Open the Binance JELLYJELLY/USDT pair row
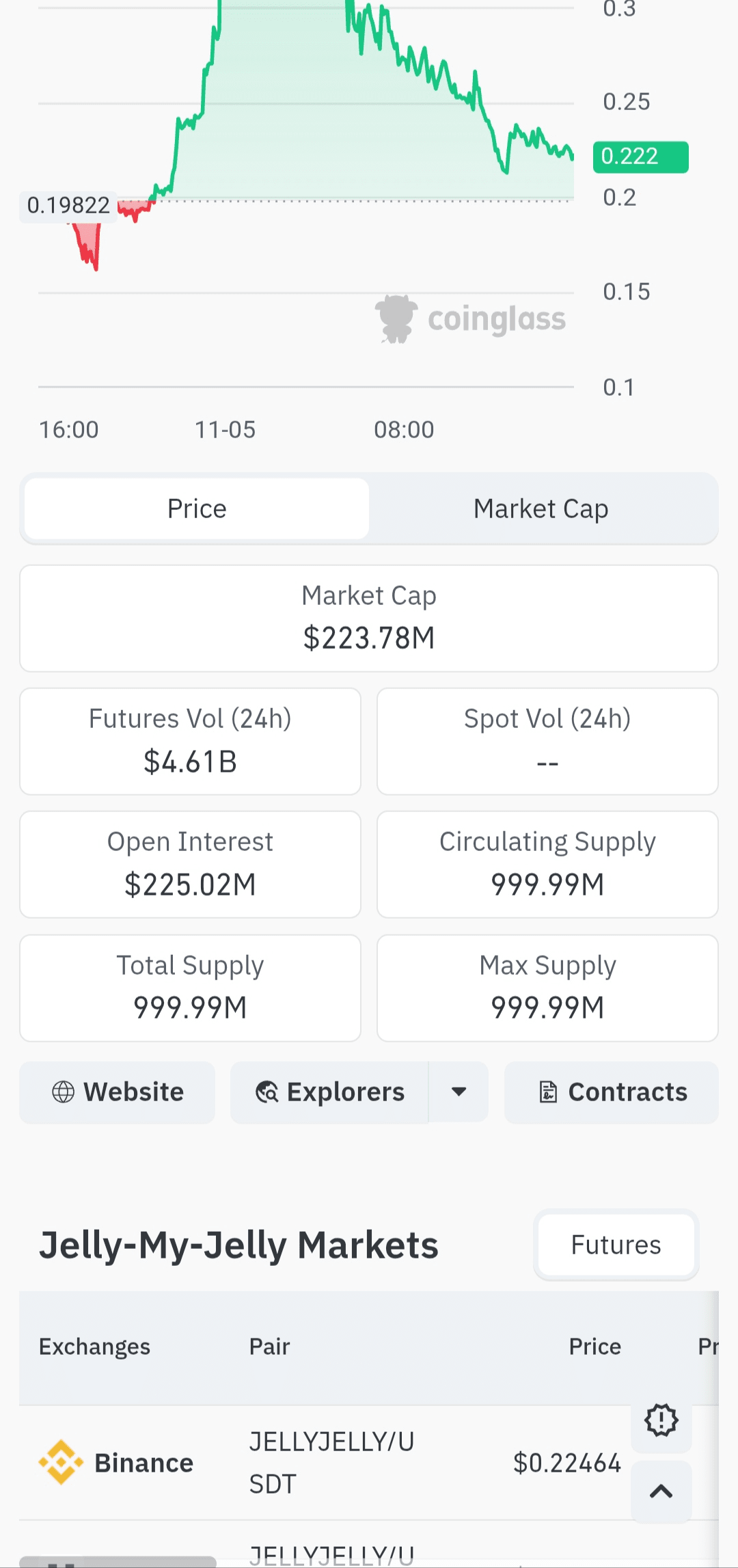738x1568 pixels. 331,1463
